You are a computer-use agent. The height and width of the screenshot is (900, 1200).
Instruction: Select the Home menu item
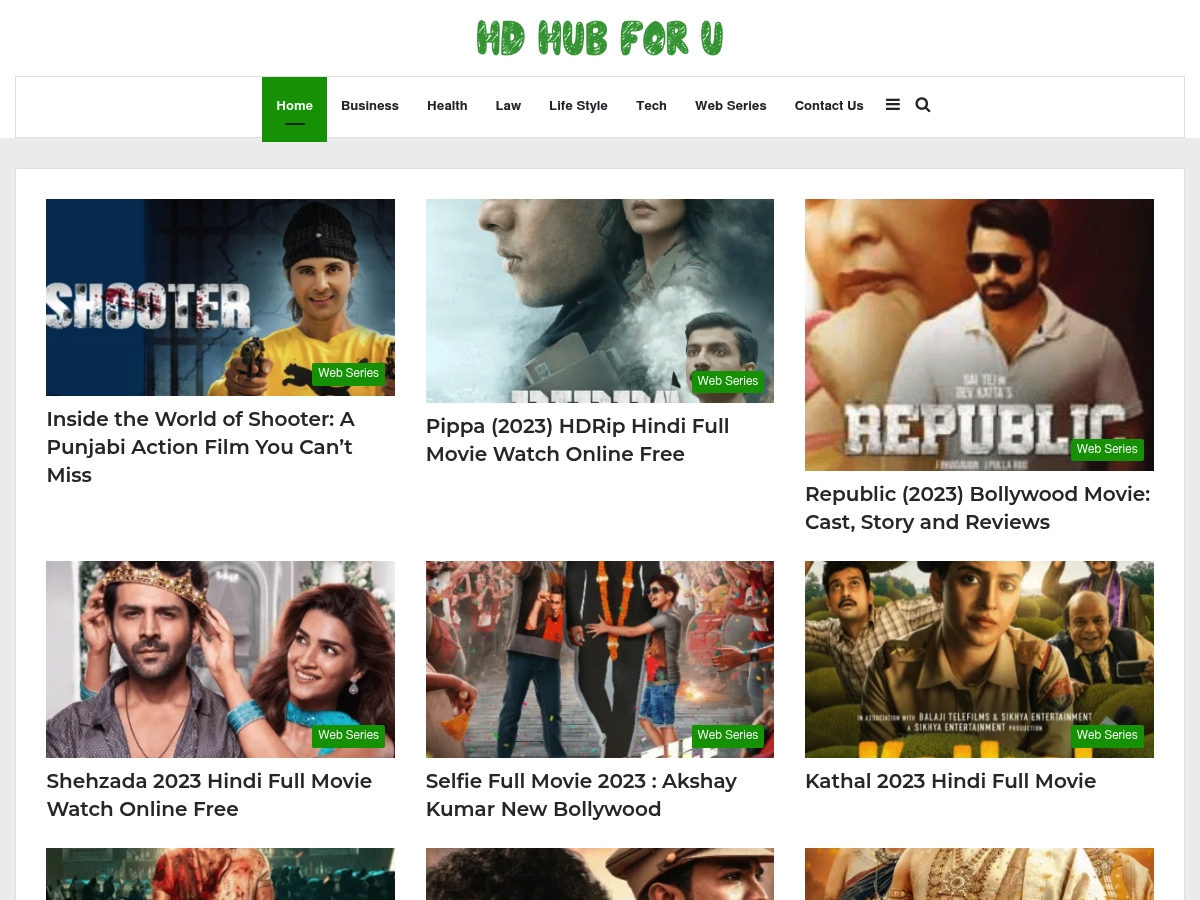point(294,109)
